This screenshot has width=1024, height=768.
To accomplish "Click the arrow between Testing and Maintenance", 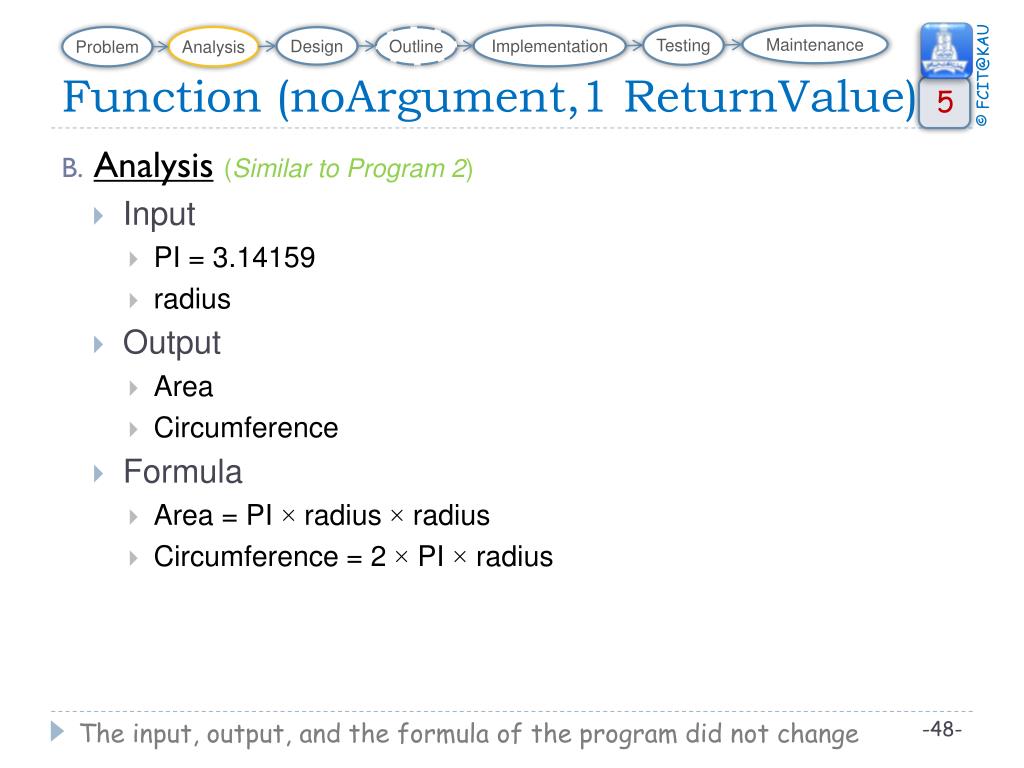I will (733, 45).
